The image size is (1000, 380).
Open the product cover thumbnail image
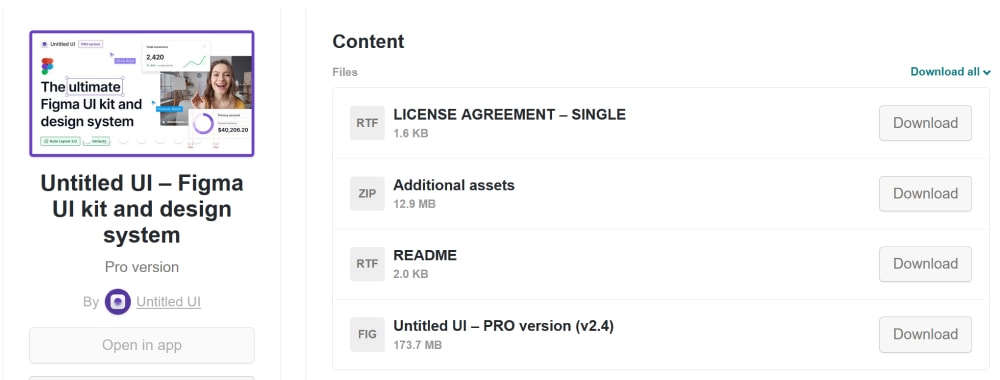(x=142, y=93)
